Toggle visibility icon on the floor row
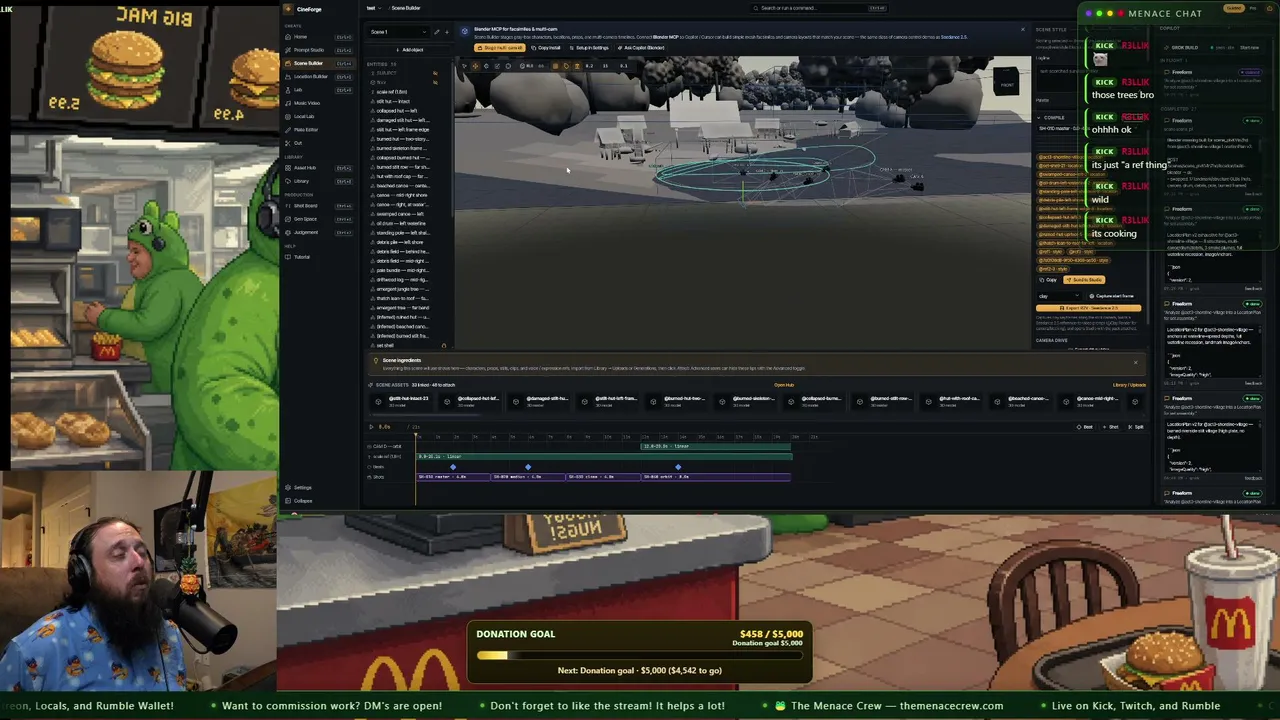Viewport: 1280px width, 720px height. [435, 82]
